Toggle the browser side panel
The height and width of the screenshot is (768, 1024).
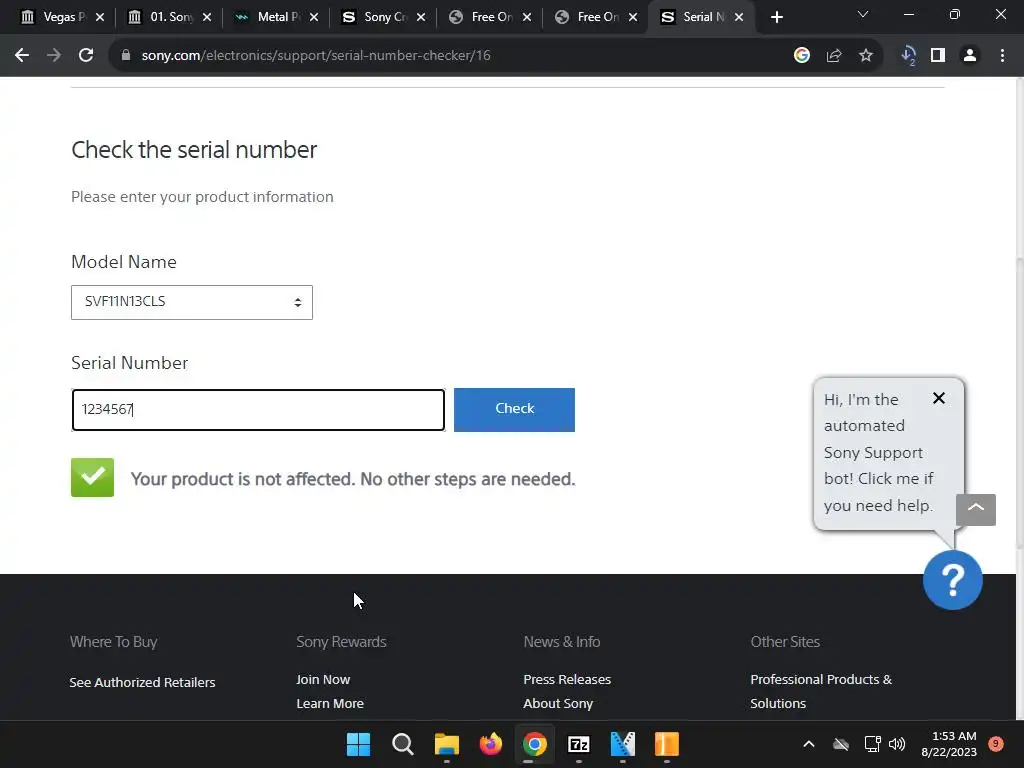tap(938, 56)
